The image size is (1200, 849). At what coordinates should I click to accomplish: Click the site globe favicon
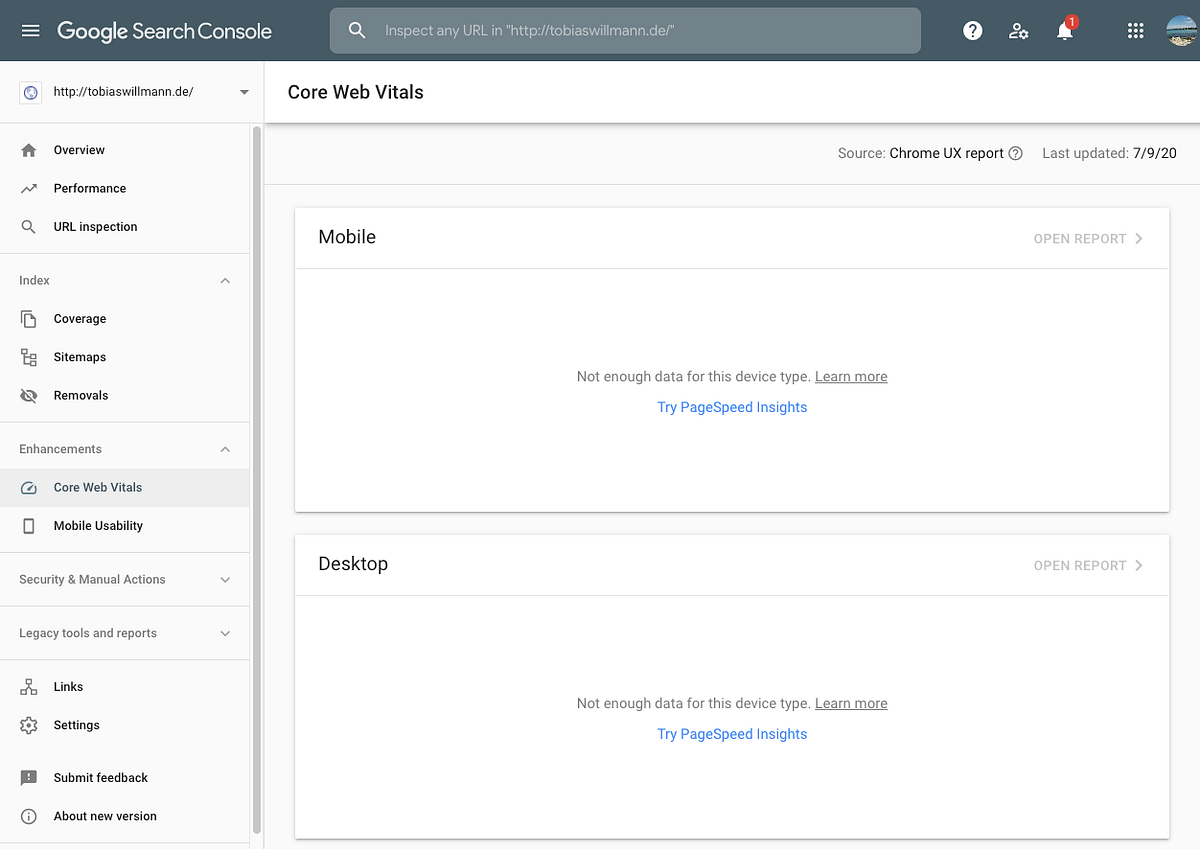click(30, 92)
